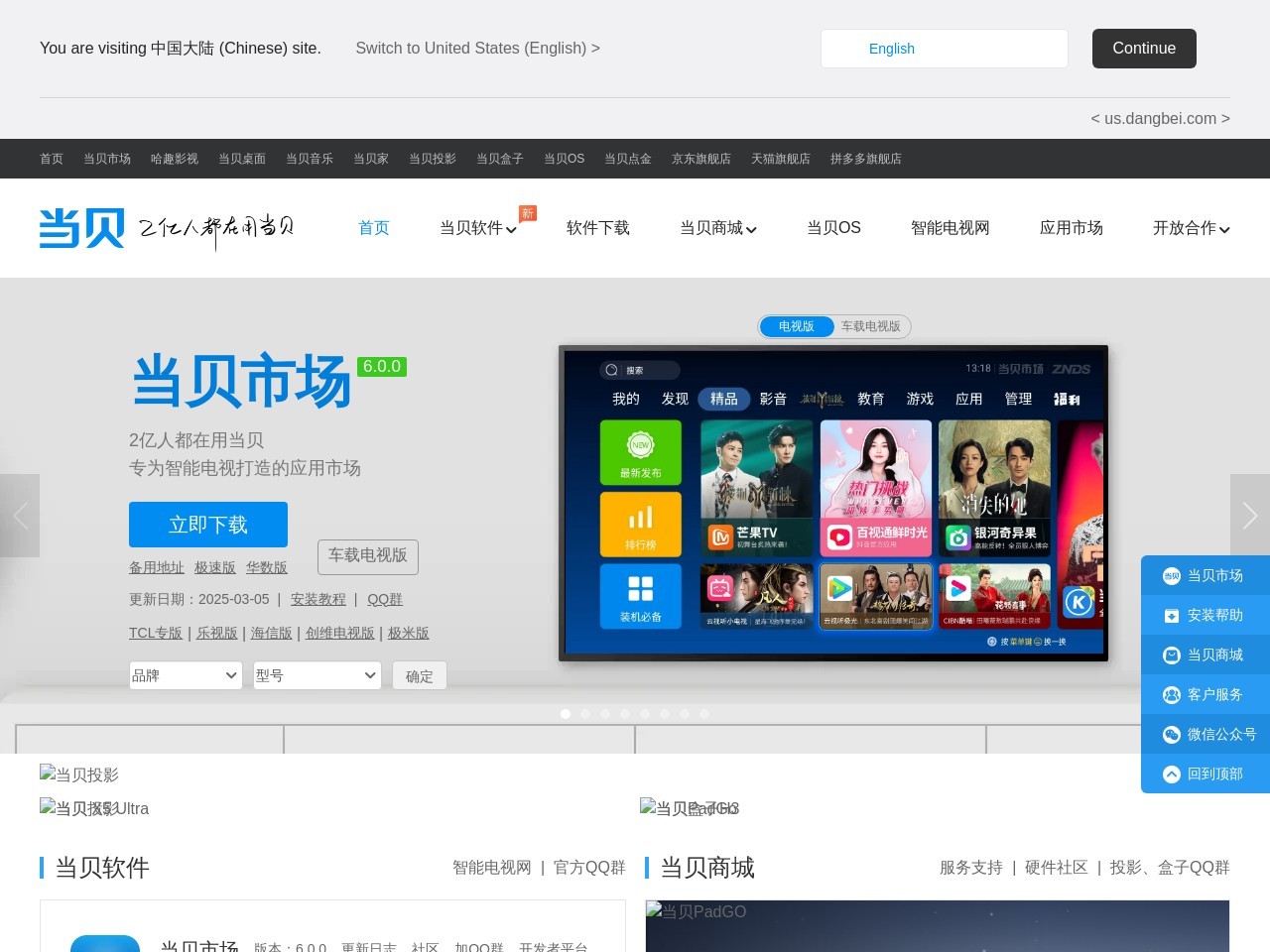This screenshot has height=952, width=1270.
Task: Click the 百视通鲜时光 app thumbnail
Action: (876, 486)
